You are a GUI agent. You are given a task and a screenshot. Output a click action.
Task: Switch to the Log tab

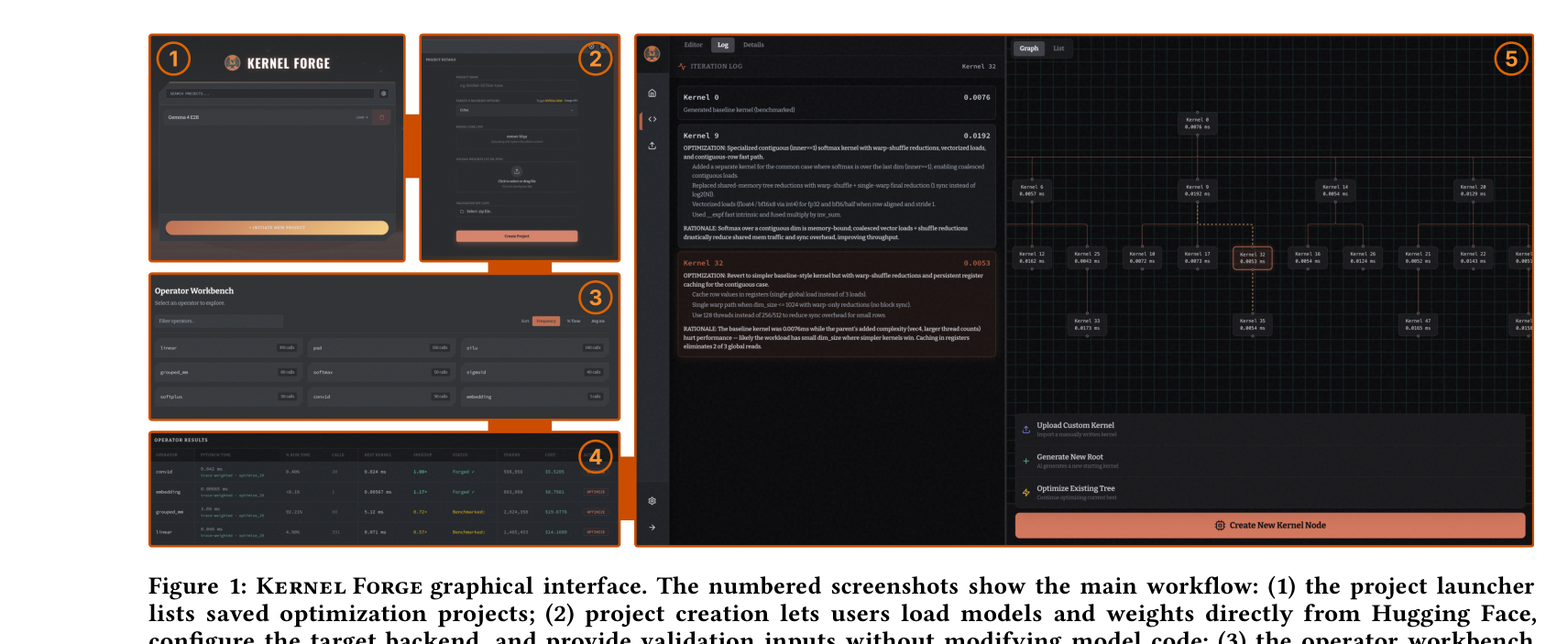pyautogui.click(x=723, y=45)
